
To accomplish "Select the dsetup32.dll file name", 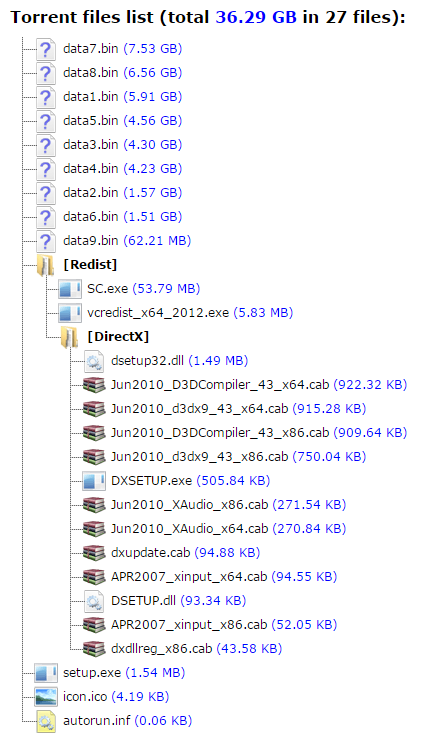I will [148, 360].
